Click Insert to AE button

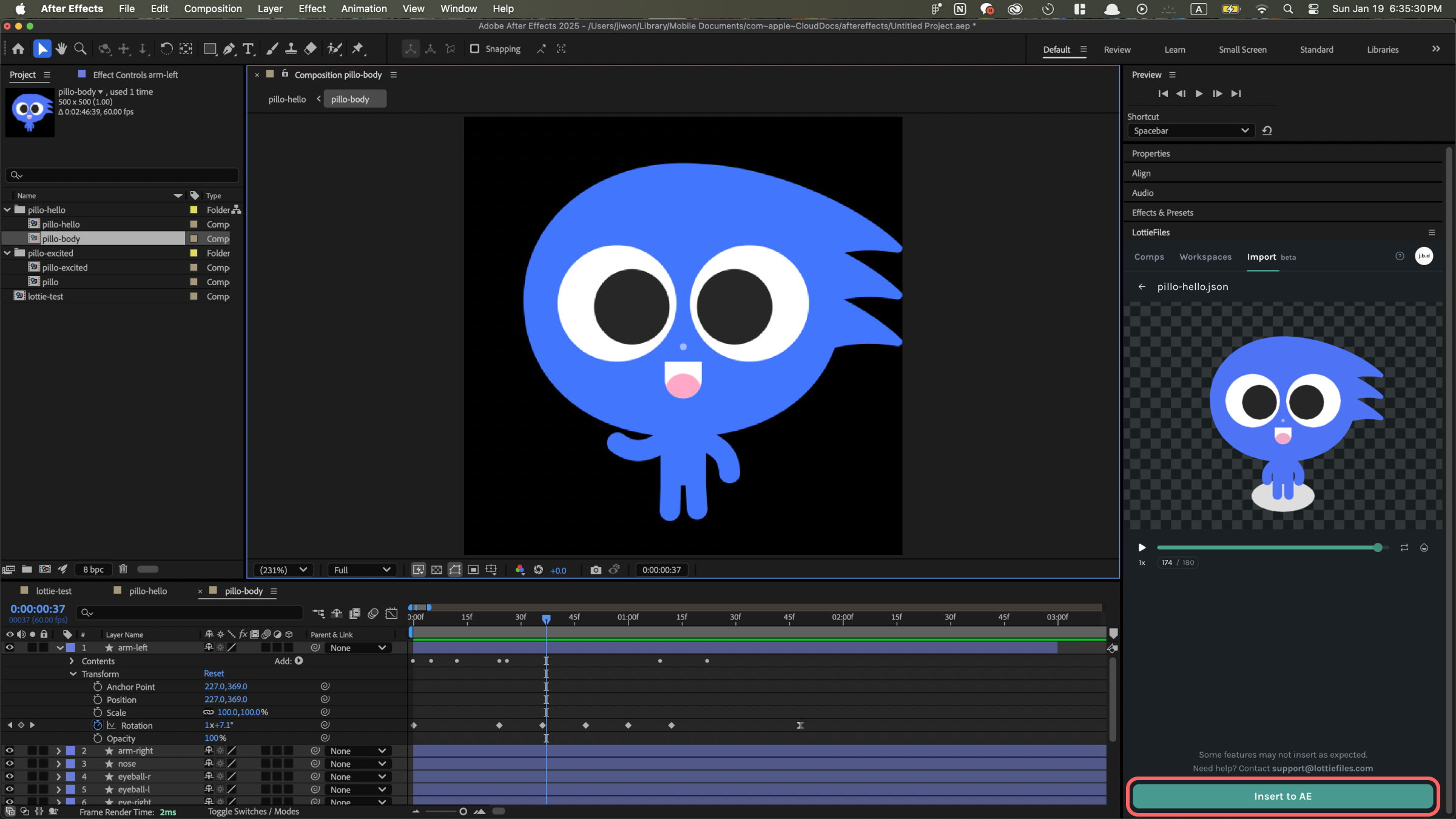[x=1282, y=796]
